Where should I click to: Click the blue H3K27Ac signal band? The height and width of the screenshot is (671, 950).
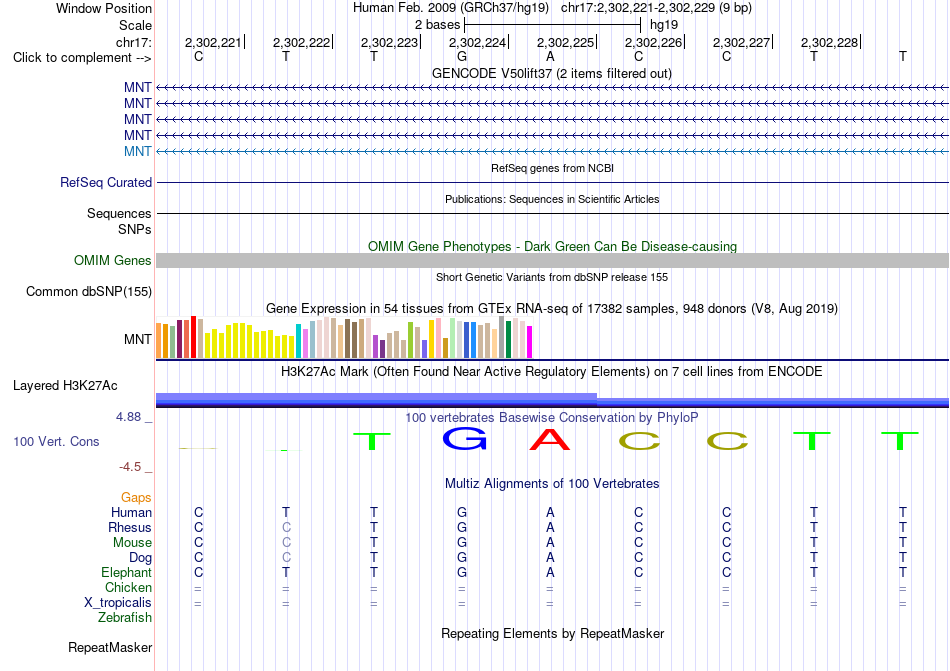[552, 400]
